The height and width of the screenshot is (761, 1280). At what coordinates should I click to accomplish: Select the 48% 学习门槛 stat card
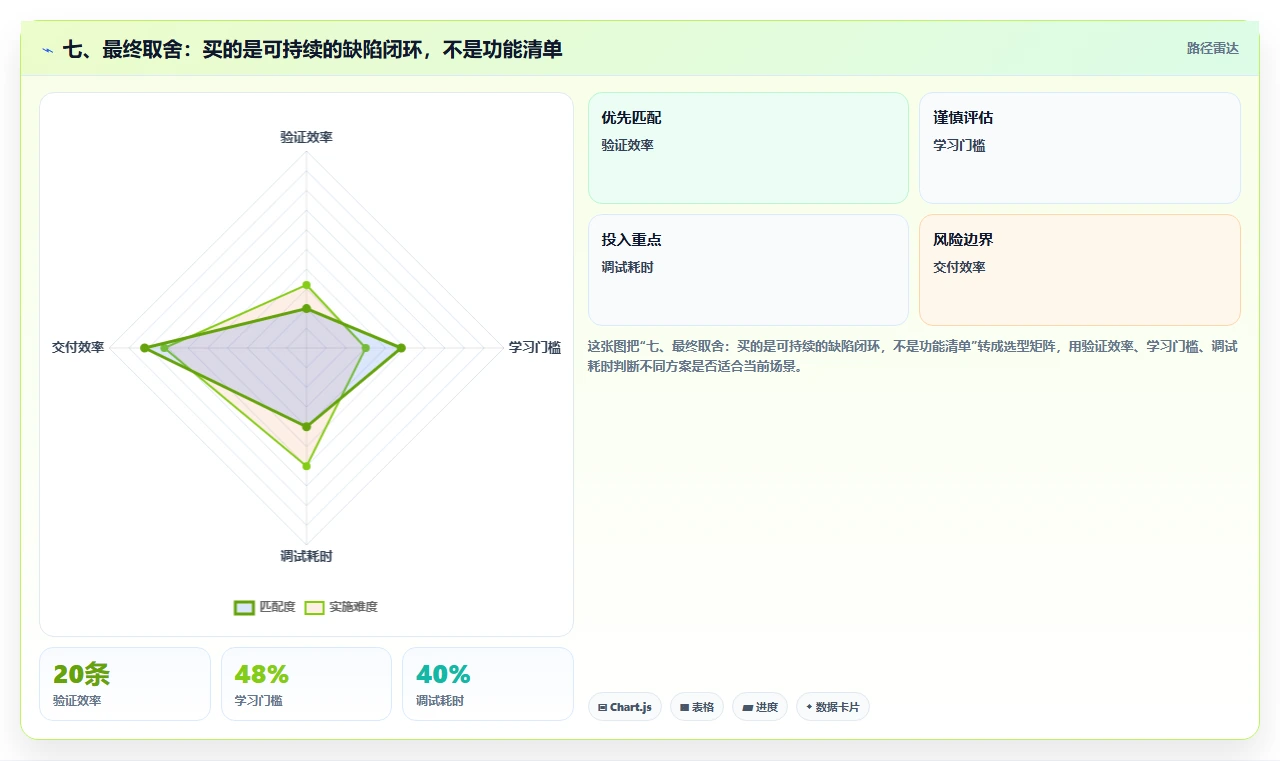(x=306, y=684)
